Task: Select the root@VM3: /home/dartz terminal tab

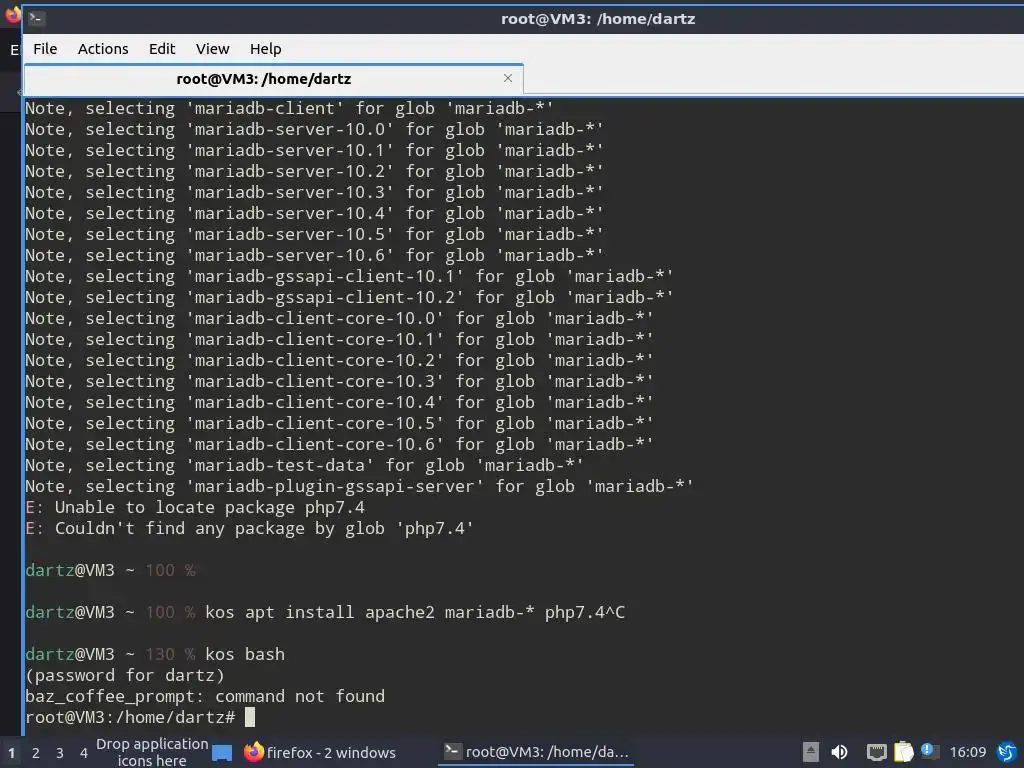Action: (x=273, y=80)
